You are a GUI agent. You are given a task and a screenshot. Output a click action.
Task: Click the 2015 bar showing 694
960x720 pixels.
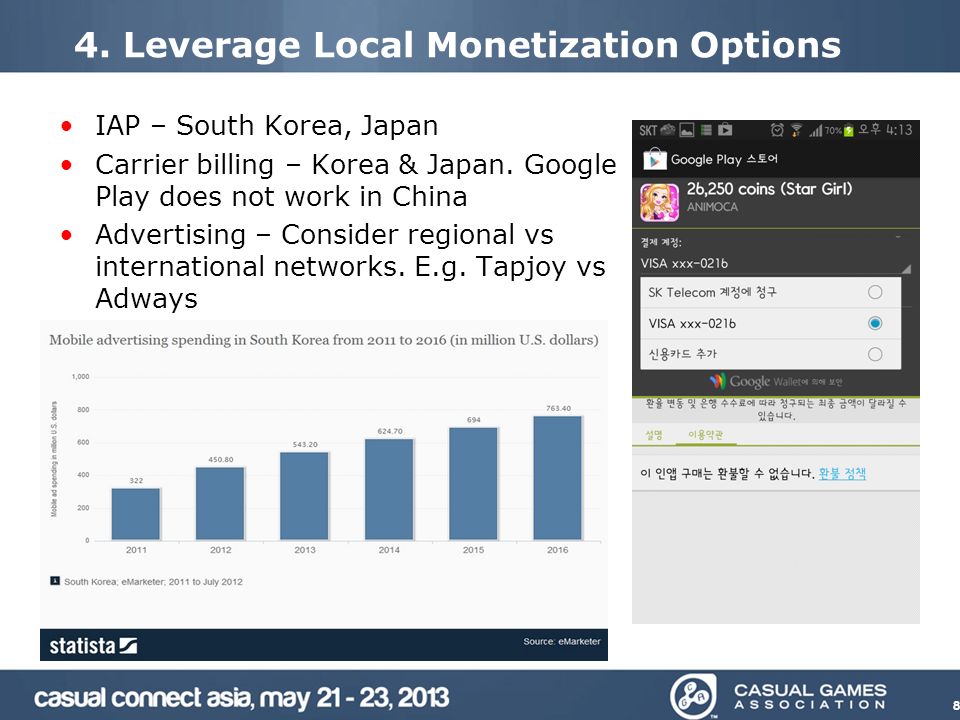click(473, 484)
